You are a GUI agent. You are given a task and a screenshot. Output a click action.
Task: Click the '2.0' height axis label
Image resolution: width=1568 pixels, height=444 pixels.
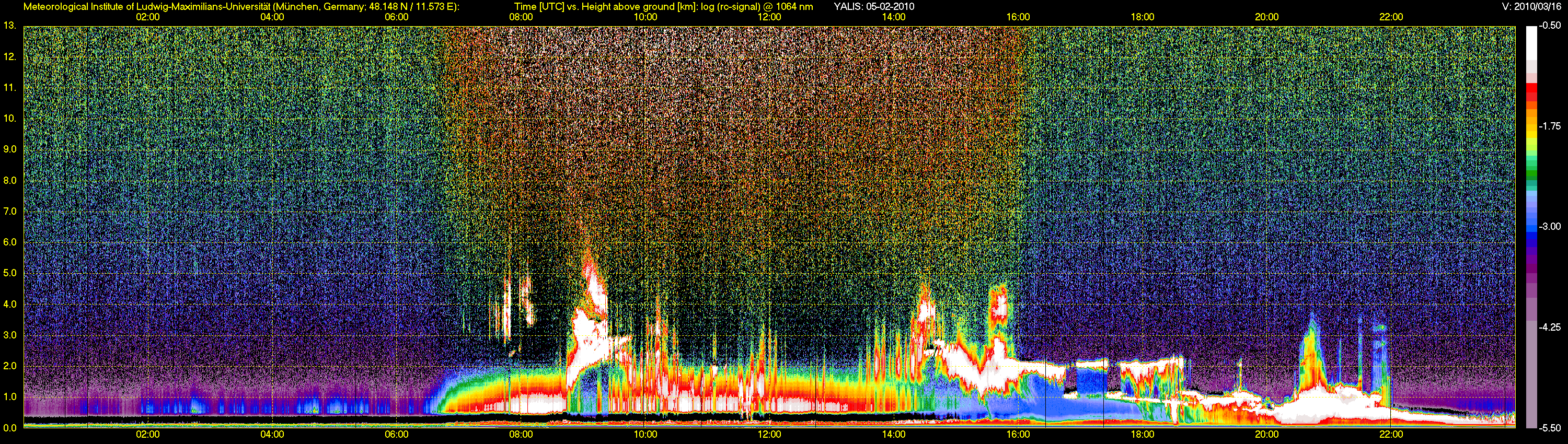(x=10, y=366)
